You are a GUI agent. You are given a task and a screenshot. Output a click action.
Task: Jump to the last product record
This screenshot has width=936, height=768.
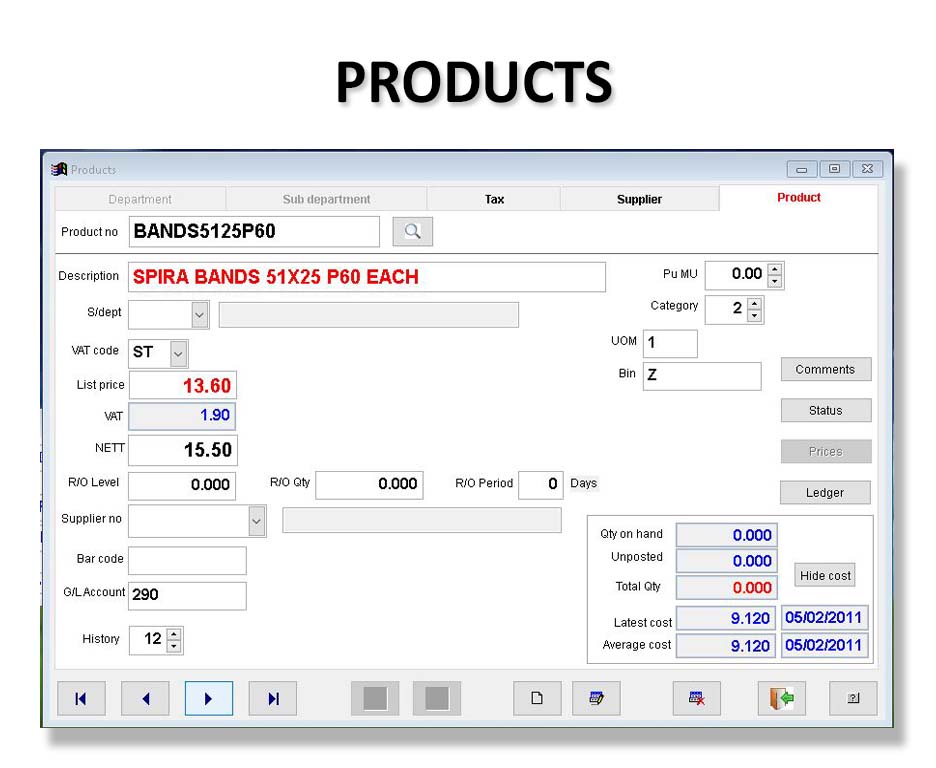pos(272,699)
